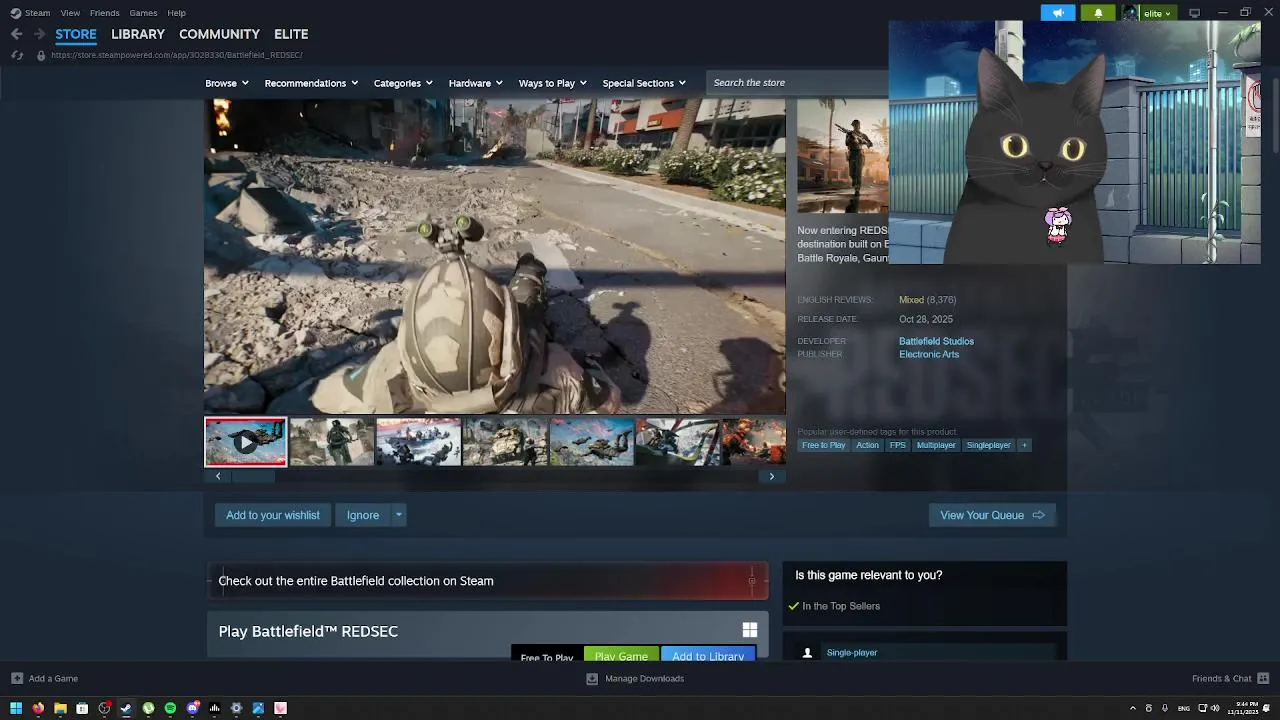This screenshot has height=720, width=1280.
Task: Expand the Recommendations dropdown
Action: point(311,83)
